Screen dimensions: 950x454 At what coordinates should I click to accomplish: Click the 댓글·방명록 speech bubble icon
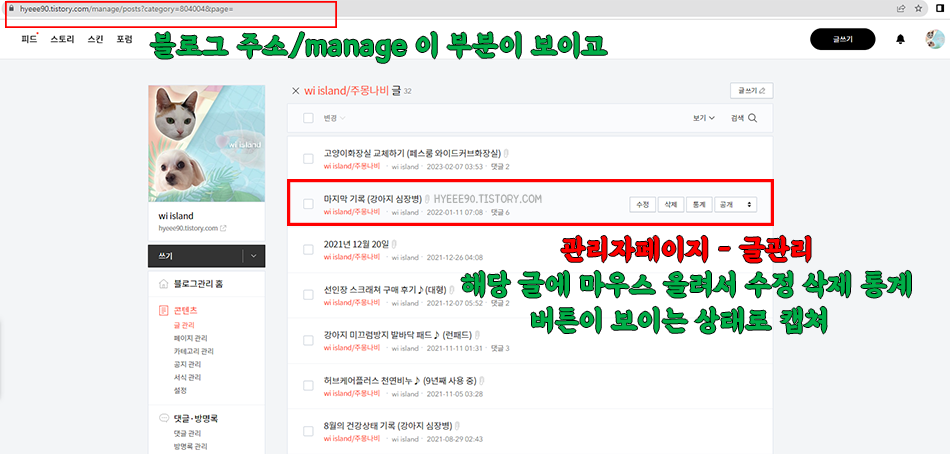[163, 418]
